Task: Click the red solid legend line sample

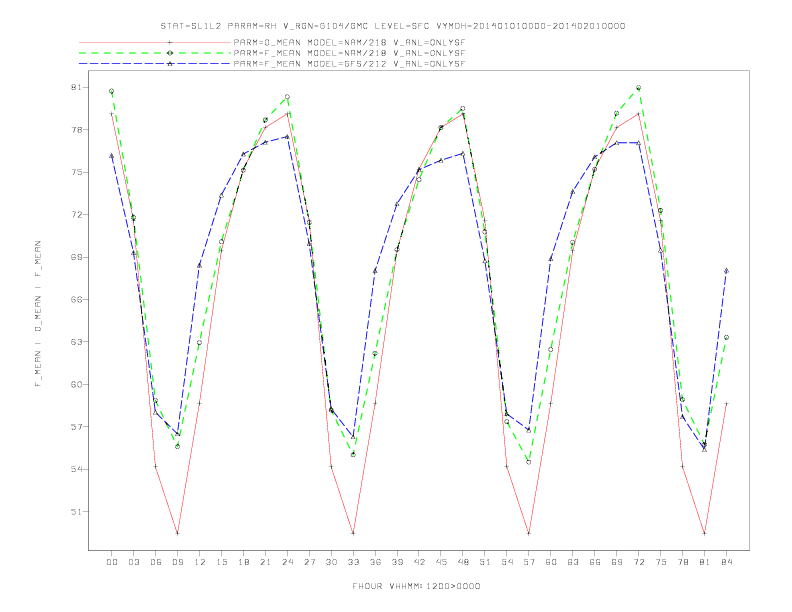Action: [155, 42]
